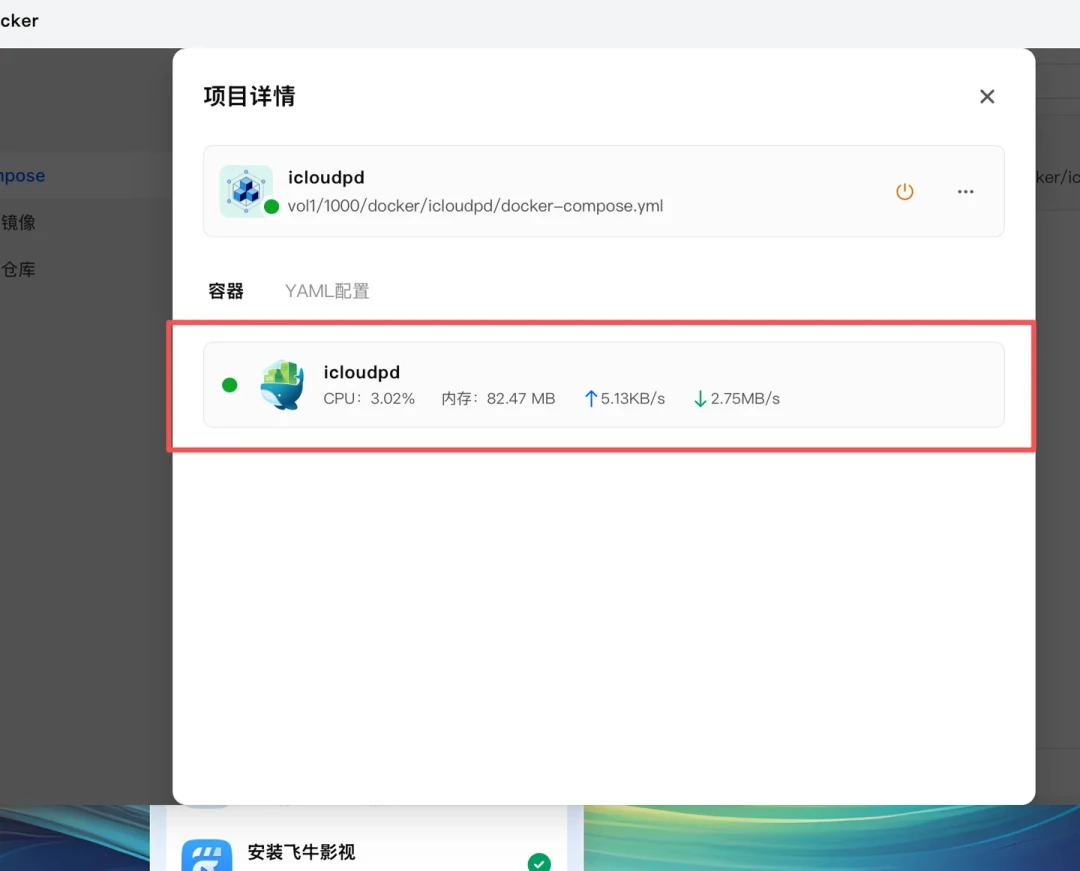The image size is (1080, 871).
Task: Click the docker-compose.yml path text
Action: (x=475, y=206)
